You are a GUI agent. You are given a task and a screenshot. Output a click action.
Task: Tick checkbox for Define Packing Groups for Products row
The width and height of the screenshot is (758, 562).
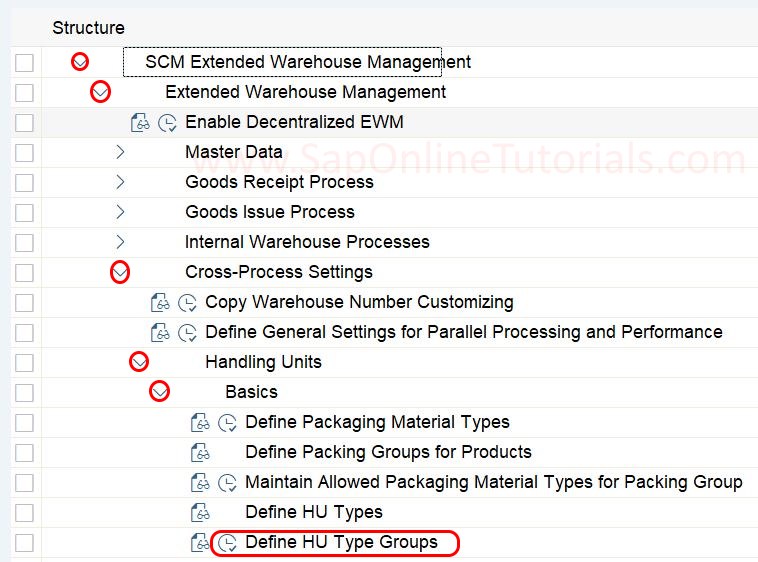coord(24,453)
